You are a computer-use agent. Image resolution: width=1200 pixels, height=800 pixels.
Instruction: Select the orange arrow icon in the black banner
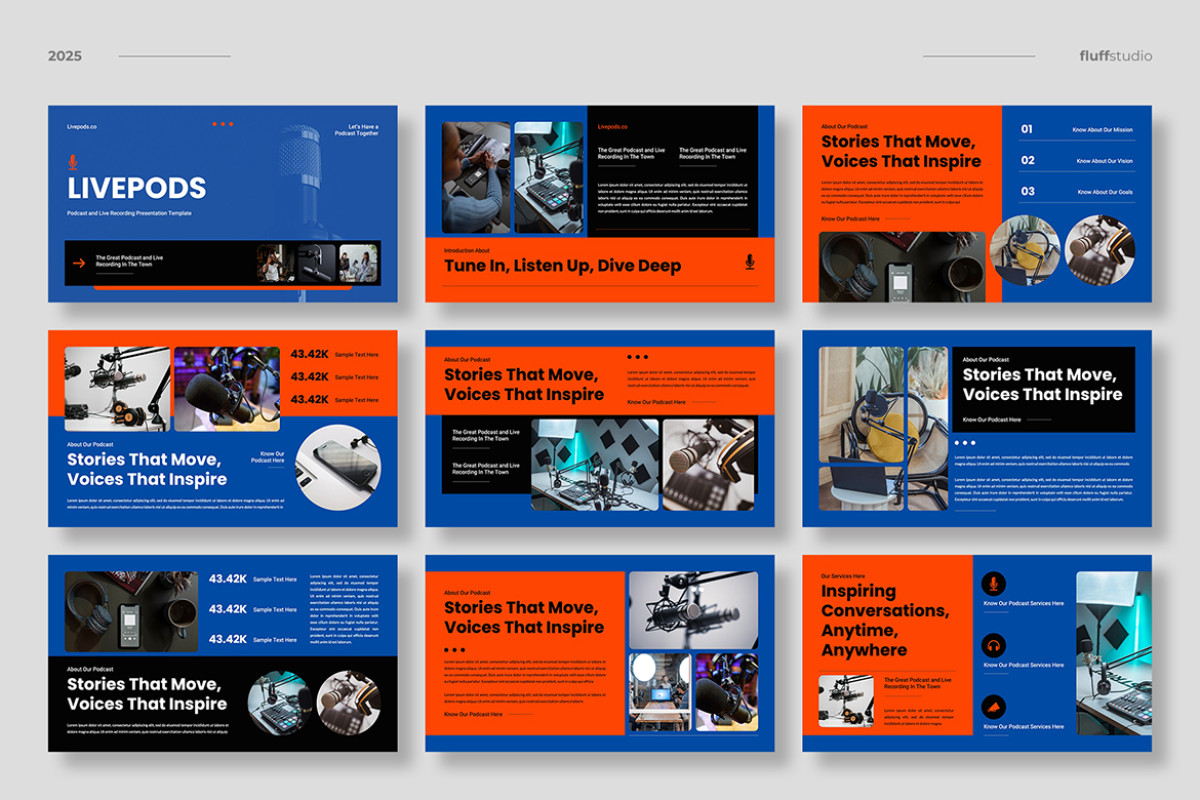(x=78, y=261)
